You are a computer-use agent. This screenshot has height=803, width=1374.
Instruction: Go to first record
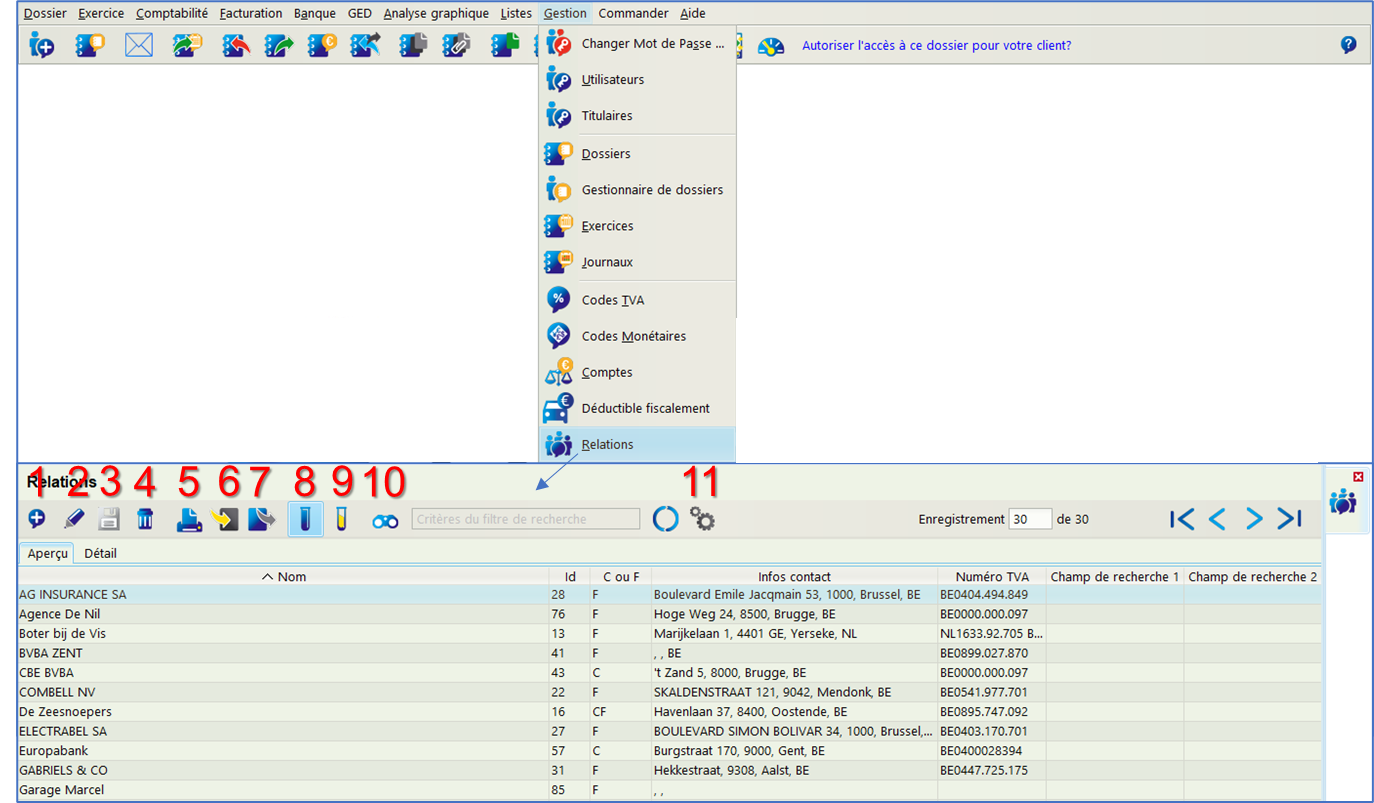click(1182, 519)
